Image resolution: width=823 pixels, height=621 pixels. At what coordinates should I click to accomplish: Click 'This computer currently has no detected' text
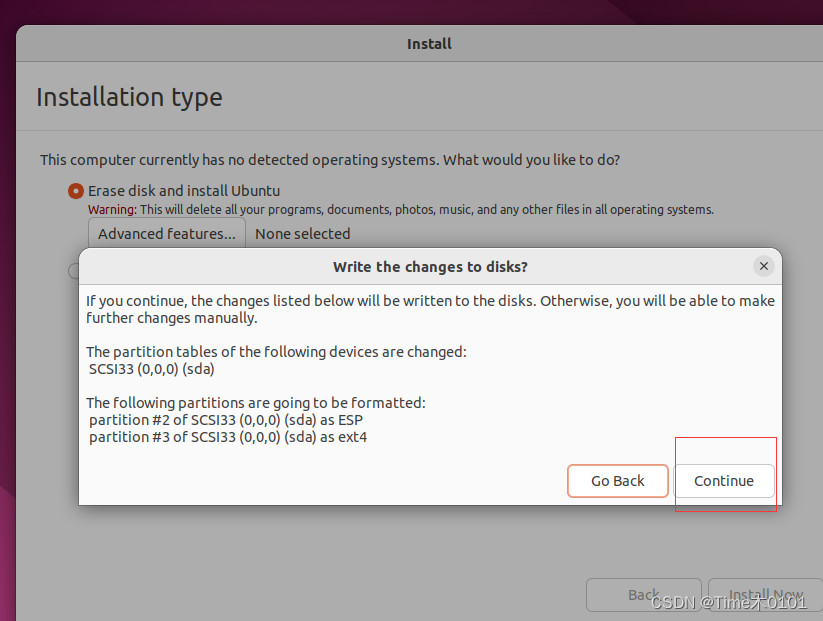330,160
